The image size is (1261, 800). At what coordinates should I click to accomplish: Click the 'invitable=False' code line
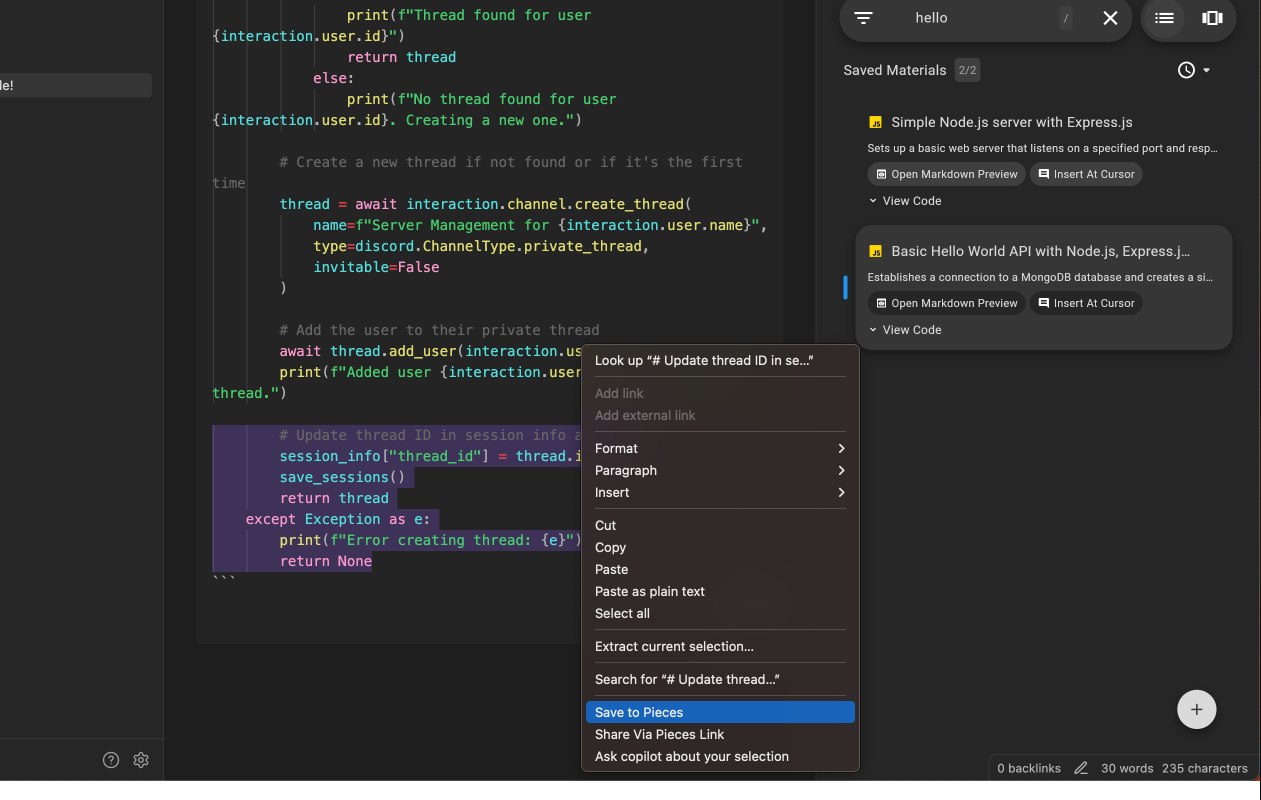pyautogui.click(x=376, y=267)
